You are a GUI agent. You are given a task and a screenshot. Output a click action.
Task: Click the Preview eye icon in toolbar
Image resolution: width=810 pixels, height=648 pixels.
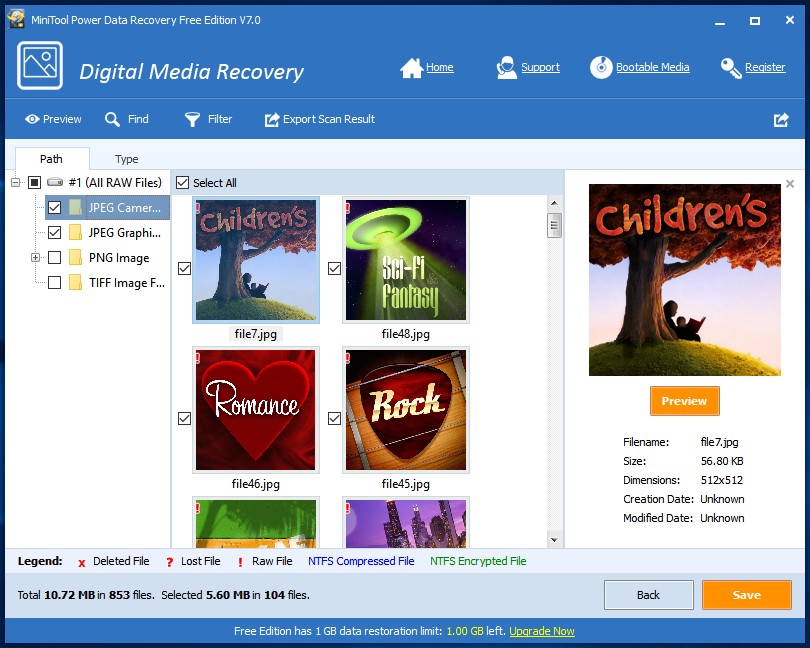(32, 119)
